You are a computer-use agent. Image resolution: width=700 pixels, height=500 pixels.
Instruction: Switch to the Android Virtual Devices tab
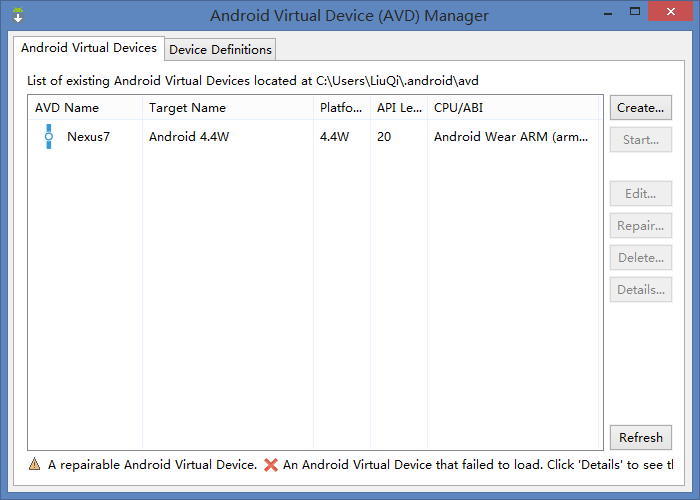(89, 48)
